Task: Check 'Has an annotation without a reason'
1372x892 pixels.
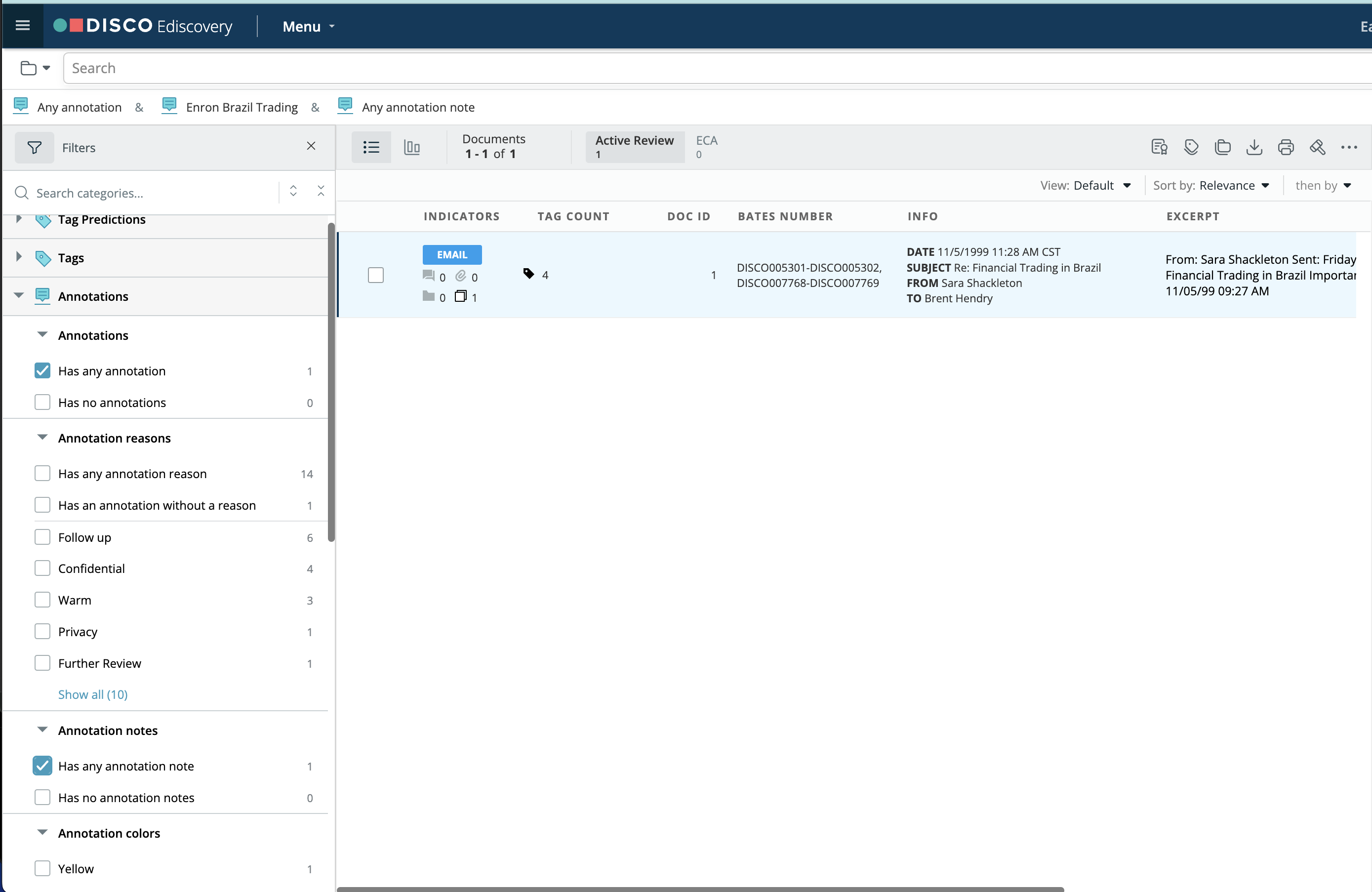Action: coord(42,505)
